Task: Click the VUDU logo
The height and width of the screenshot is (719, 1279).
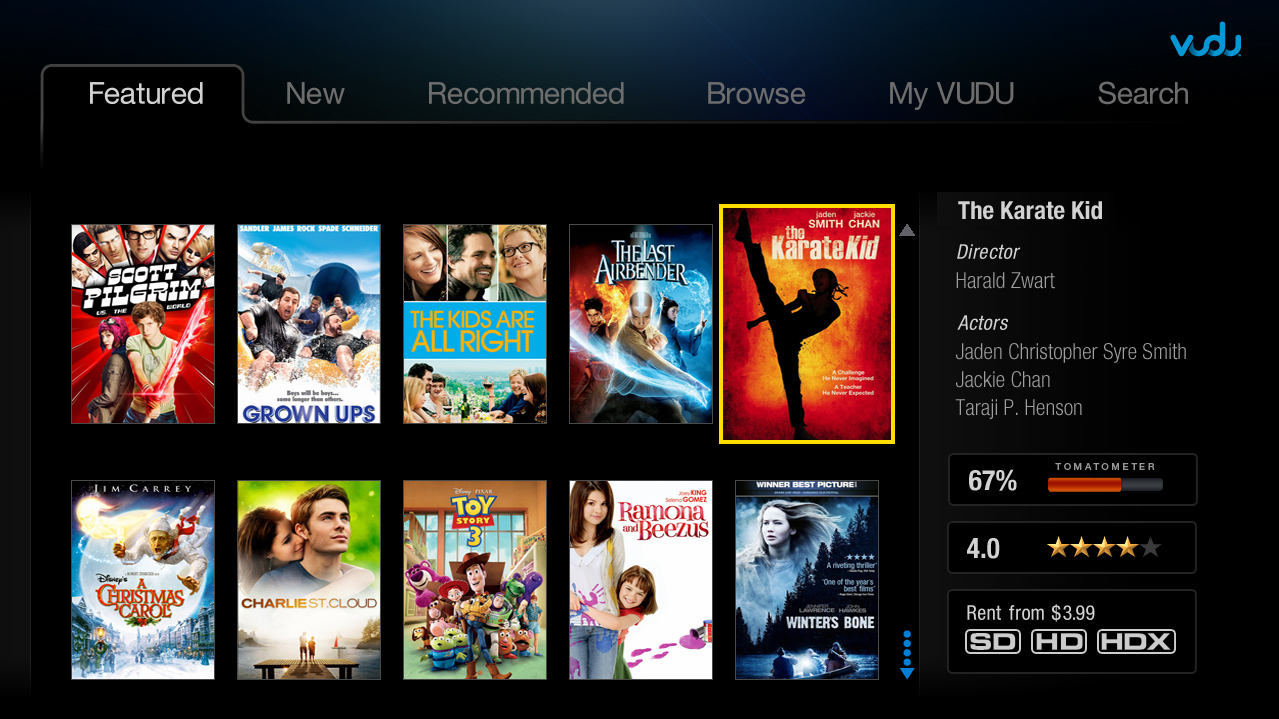Action: (x=1206, y=42)
